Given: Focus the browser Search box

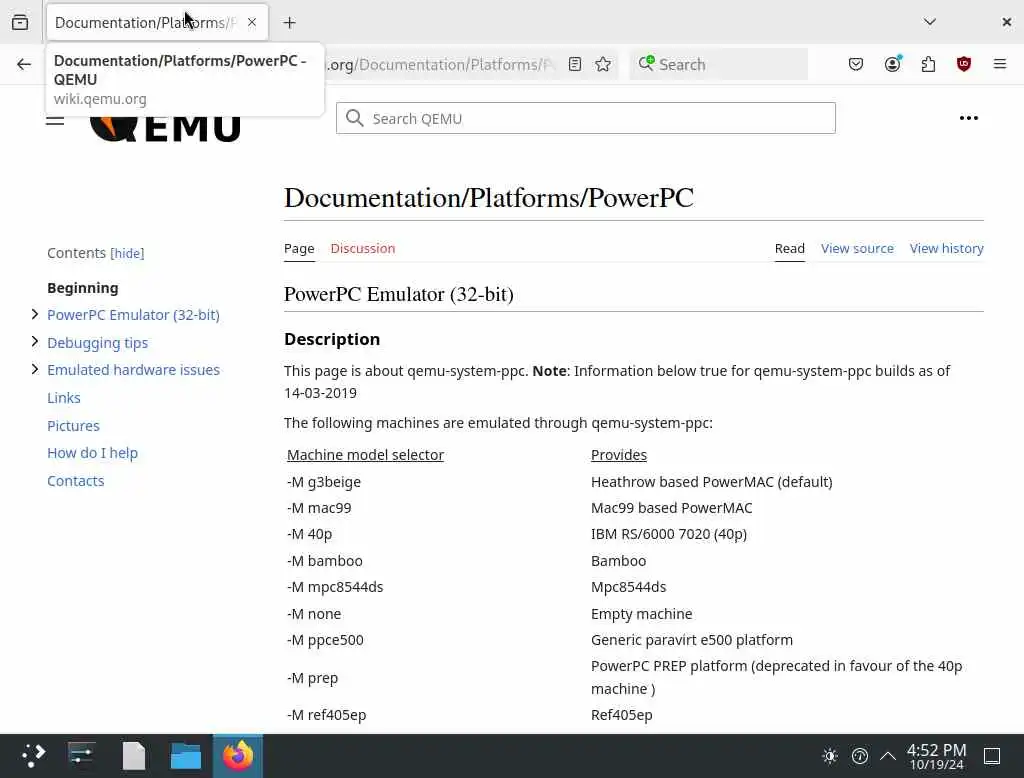Looking at the screenshot, I should 718,64.
